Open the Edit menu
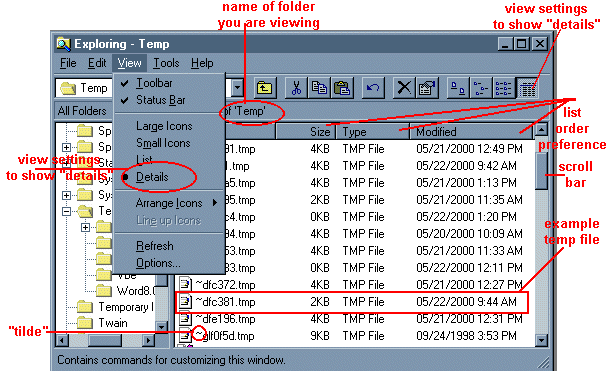Viewport: 607px width, 371px height. (x=97, y=63)
